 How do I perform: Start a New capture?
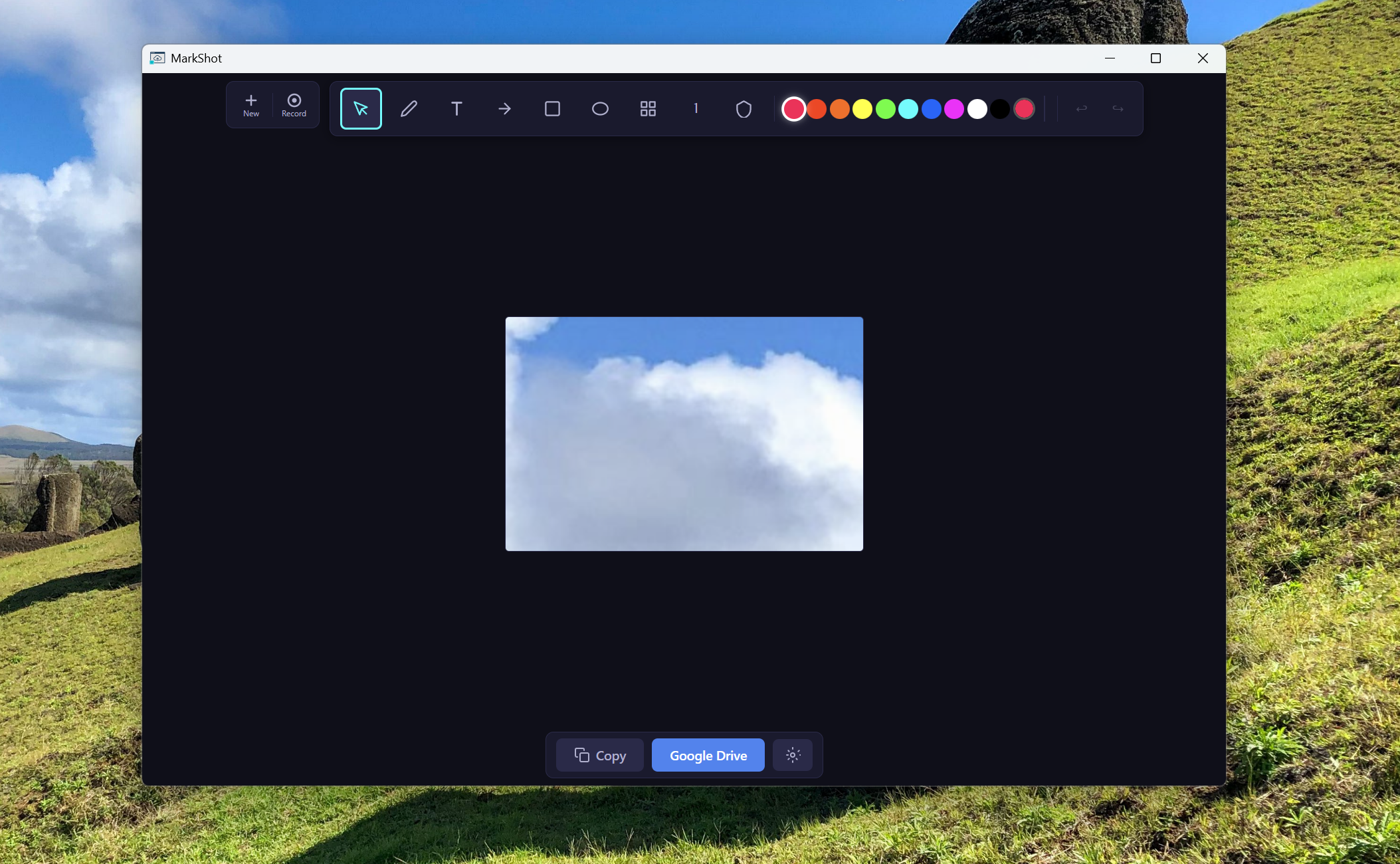click(250, 105)
